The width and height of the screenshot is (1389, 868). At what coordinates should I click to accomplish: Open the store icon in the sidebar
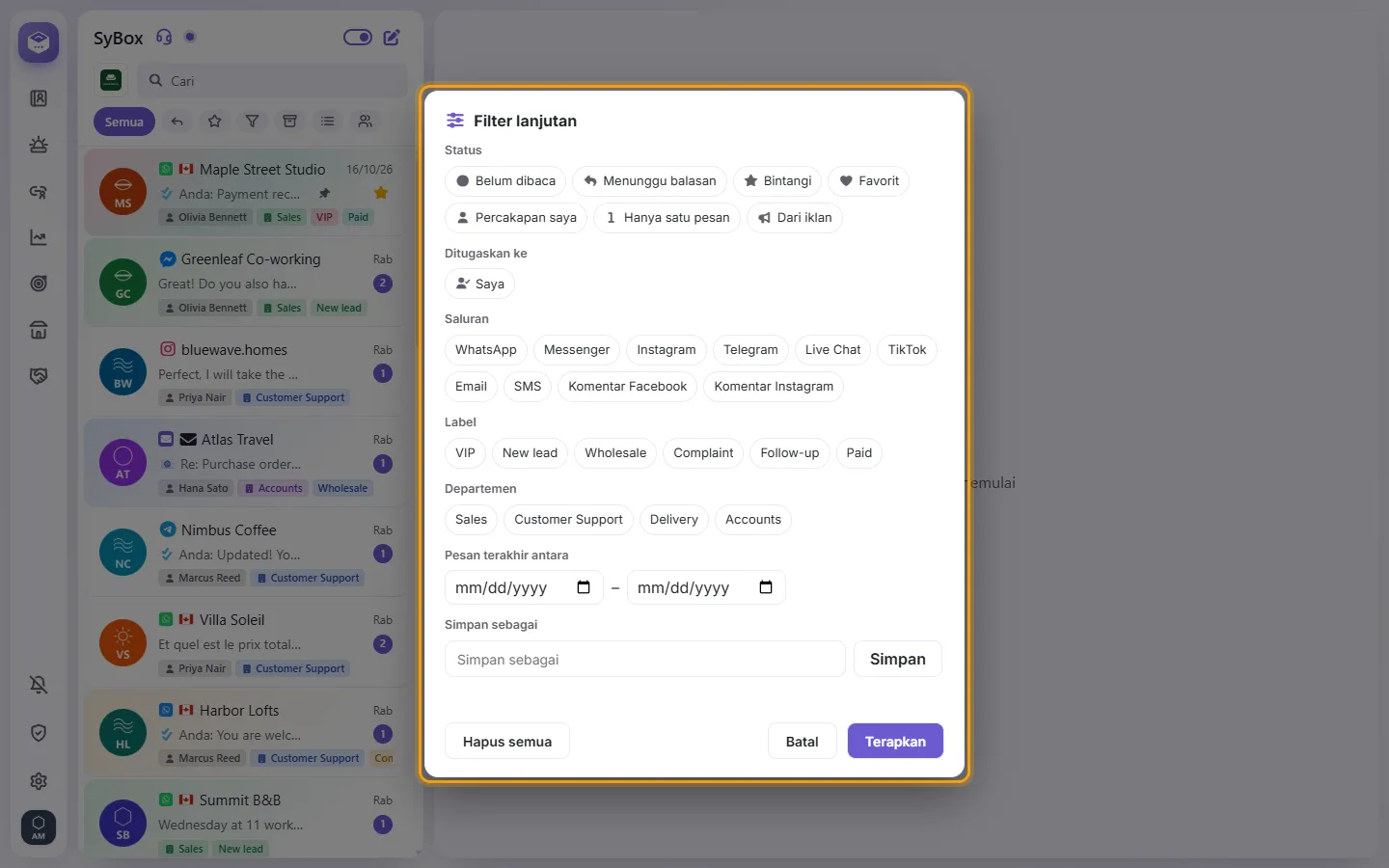pos(39,330)
